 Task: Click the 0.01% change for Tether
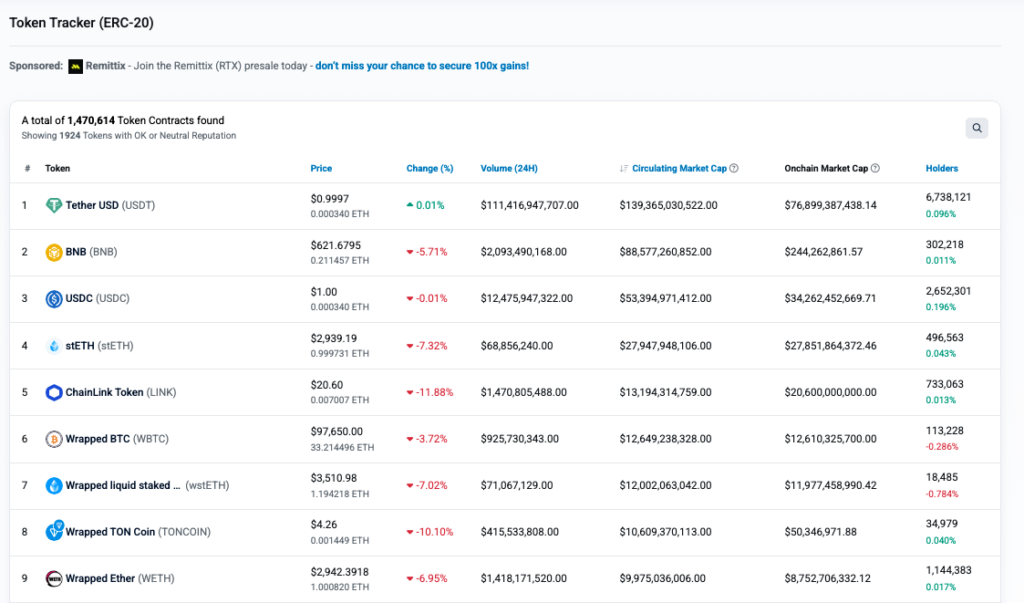[425, 205]
